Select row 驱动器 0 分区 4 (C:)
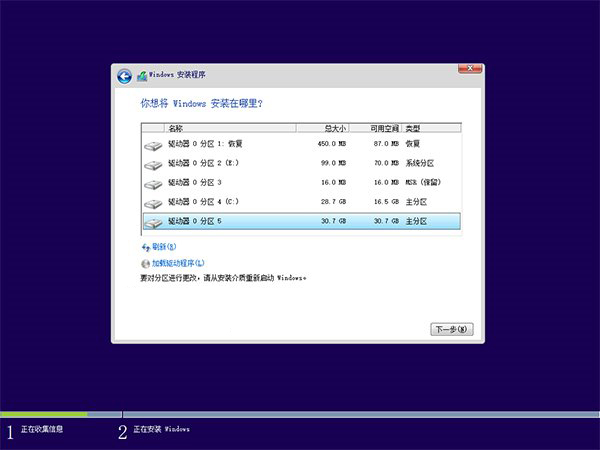 pyautogui.click(x=302, y=202)
